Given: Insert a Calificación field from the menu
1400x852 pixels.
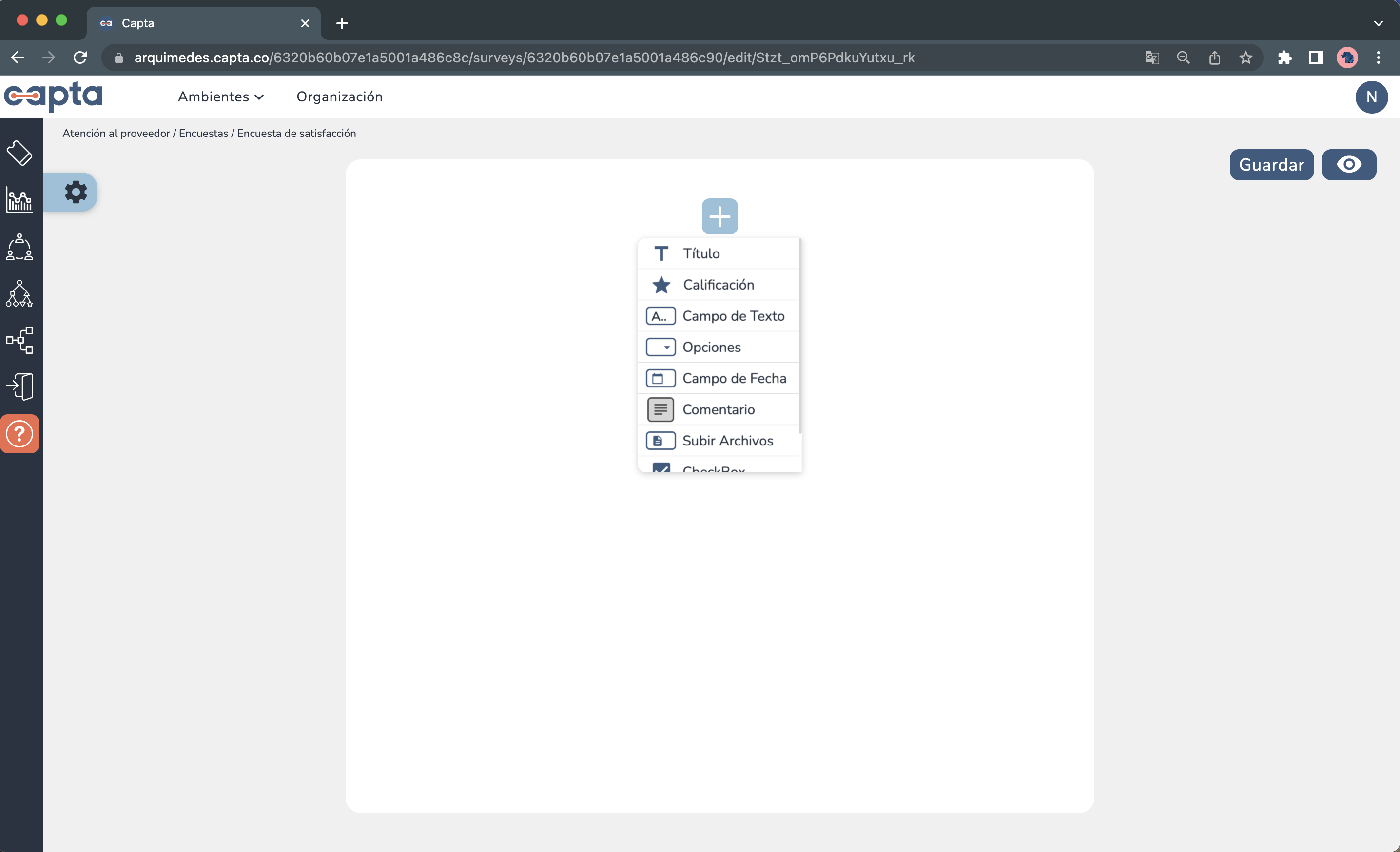Looking at the screenshot, I should (x=718, y=285).
